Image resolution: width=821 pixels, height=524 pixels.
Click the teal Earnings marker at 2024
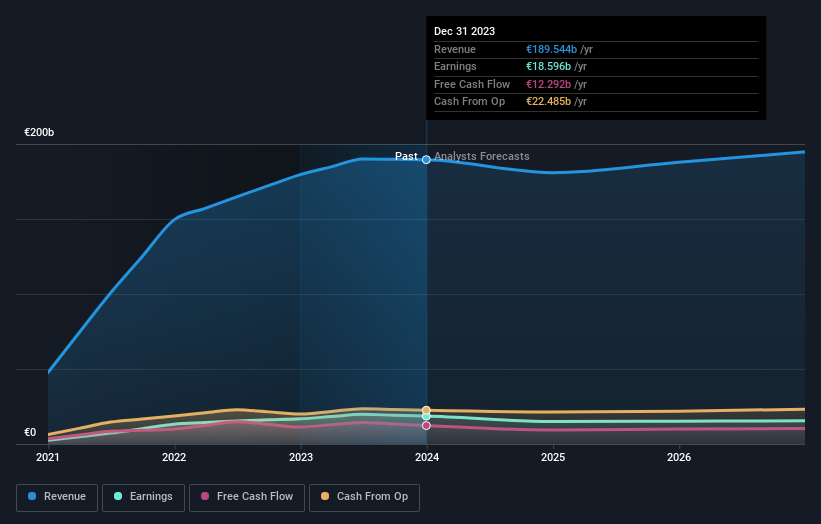coord(426,416)
